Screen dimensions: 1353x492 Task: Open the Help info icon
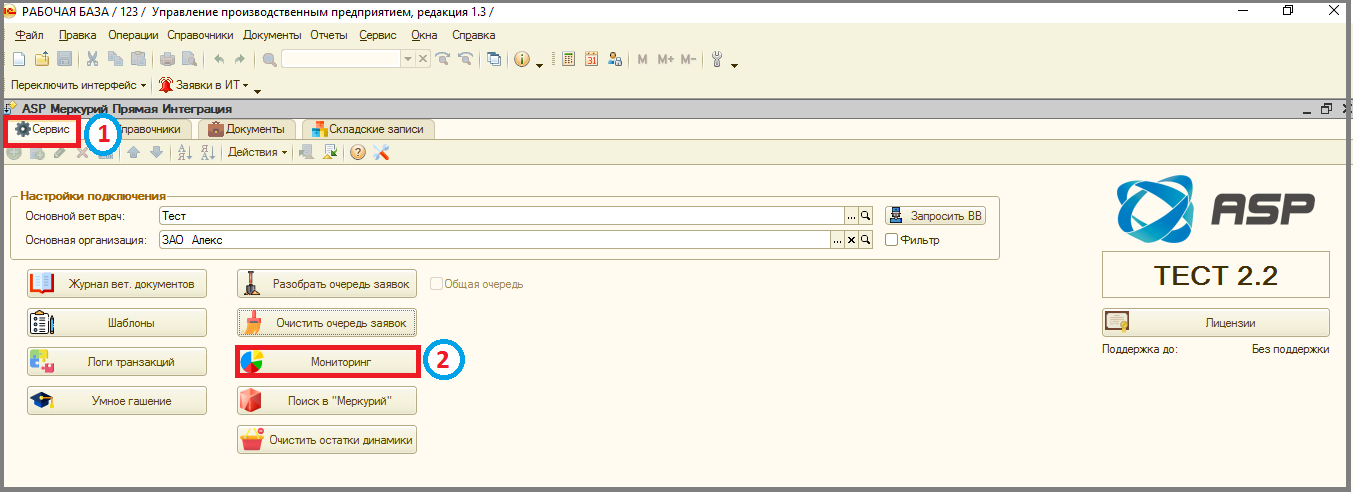tap(522, 59)
